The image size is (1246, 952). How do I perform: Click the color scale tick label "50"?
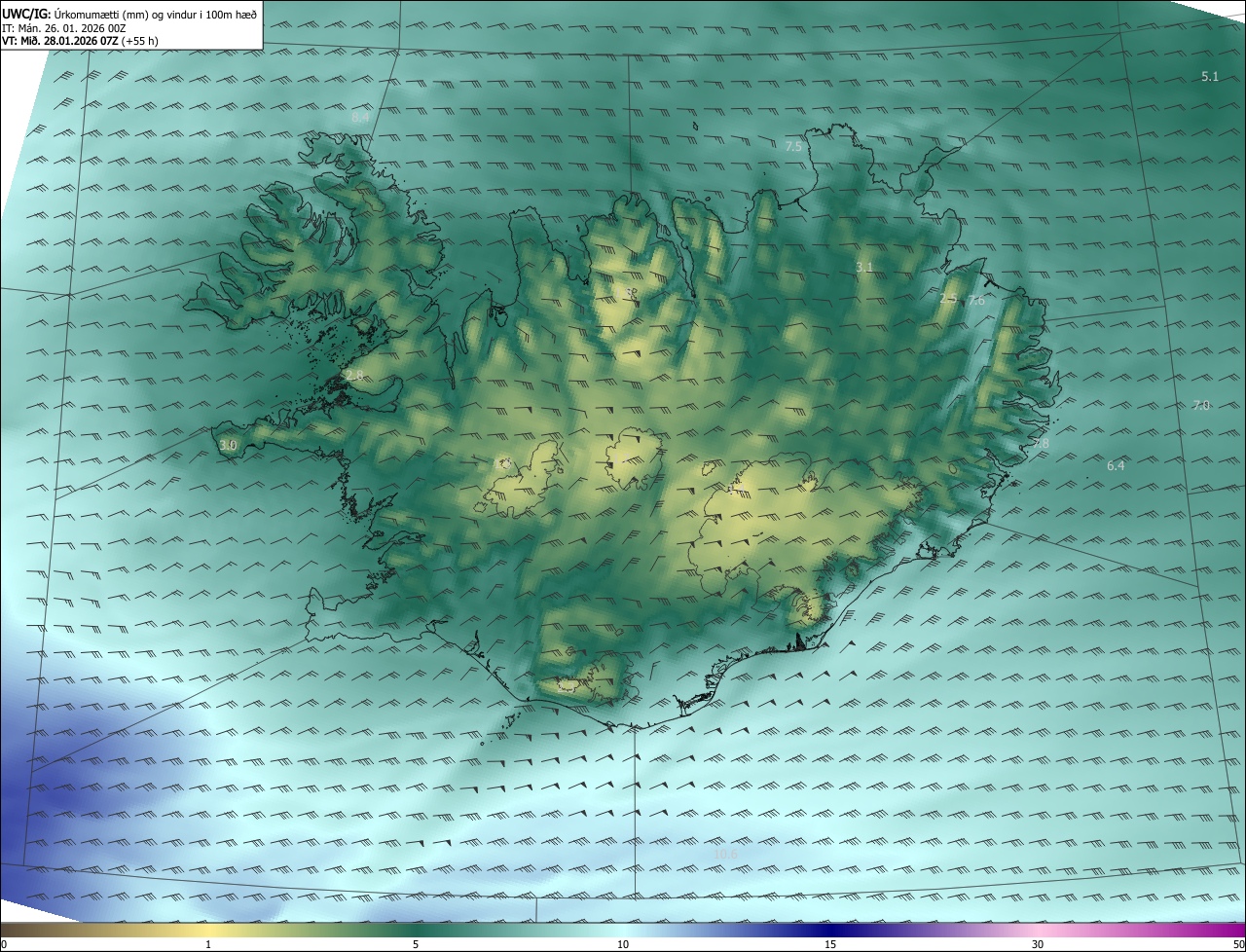[1238, 944]
